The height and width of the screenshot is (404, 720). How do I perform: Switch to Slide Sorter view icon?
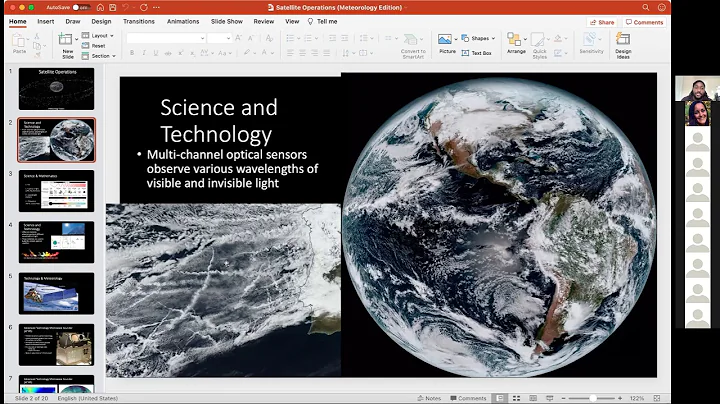pos(516,398)
